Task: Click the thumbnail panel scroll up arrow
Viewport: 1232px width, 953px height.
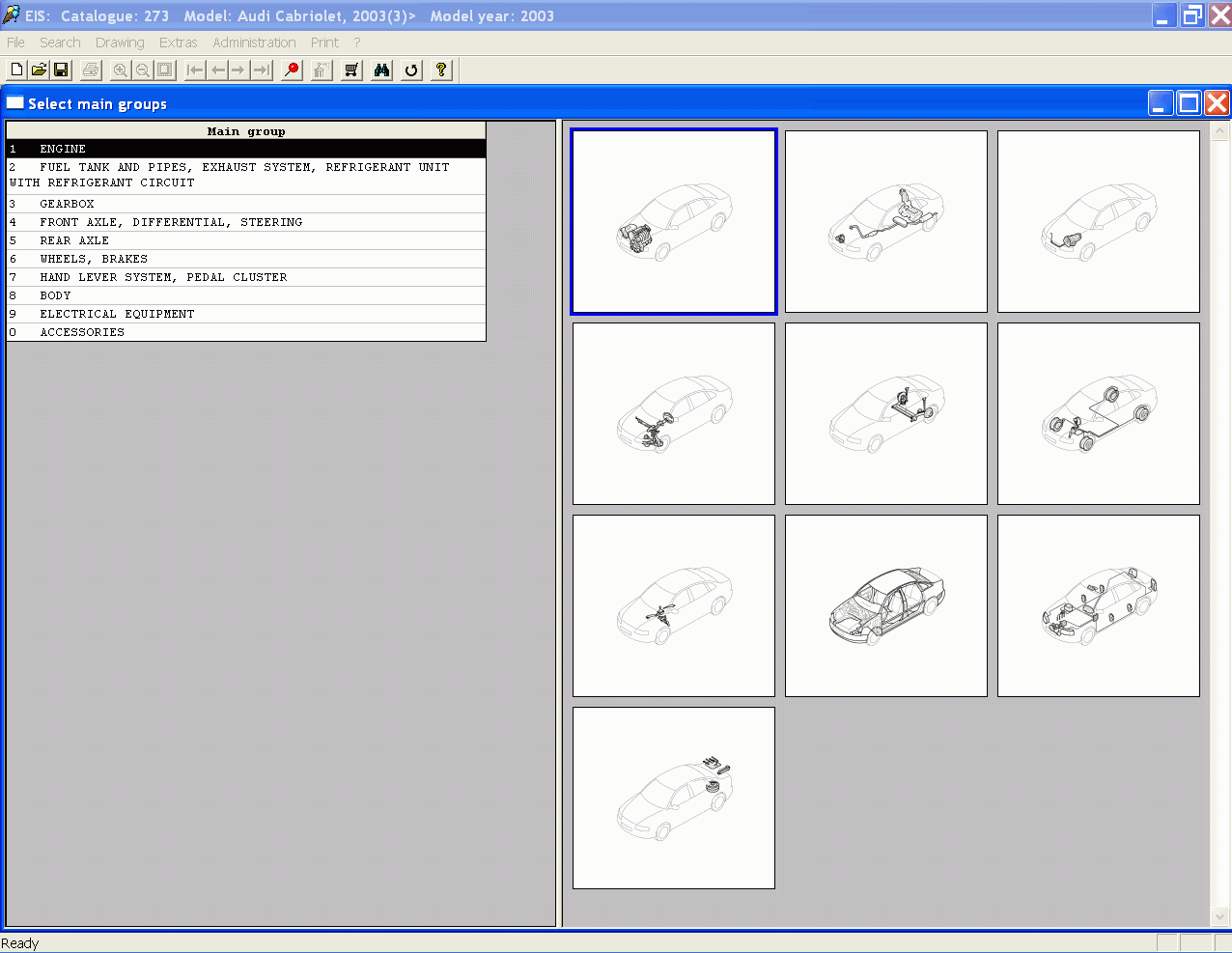Action: [1219, 130]
